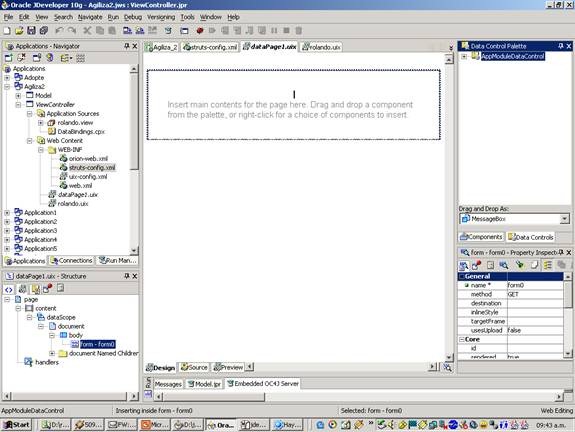The image size is (575, 432).
Task: Click the New file toolbar icon
Action: 7,30
